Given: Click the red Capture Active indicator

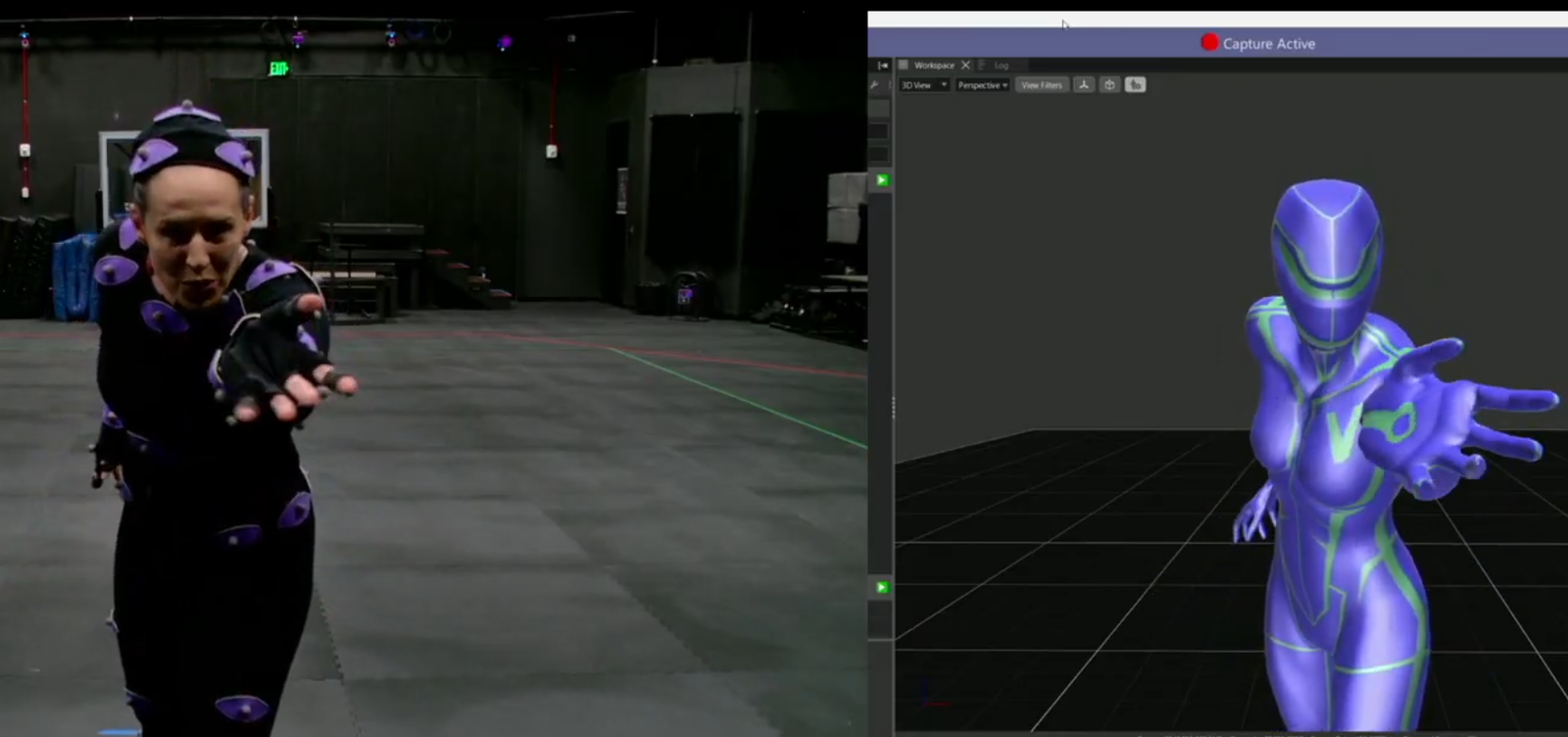Looking at the screenshot, I should 1209,42.
